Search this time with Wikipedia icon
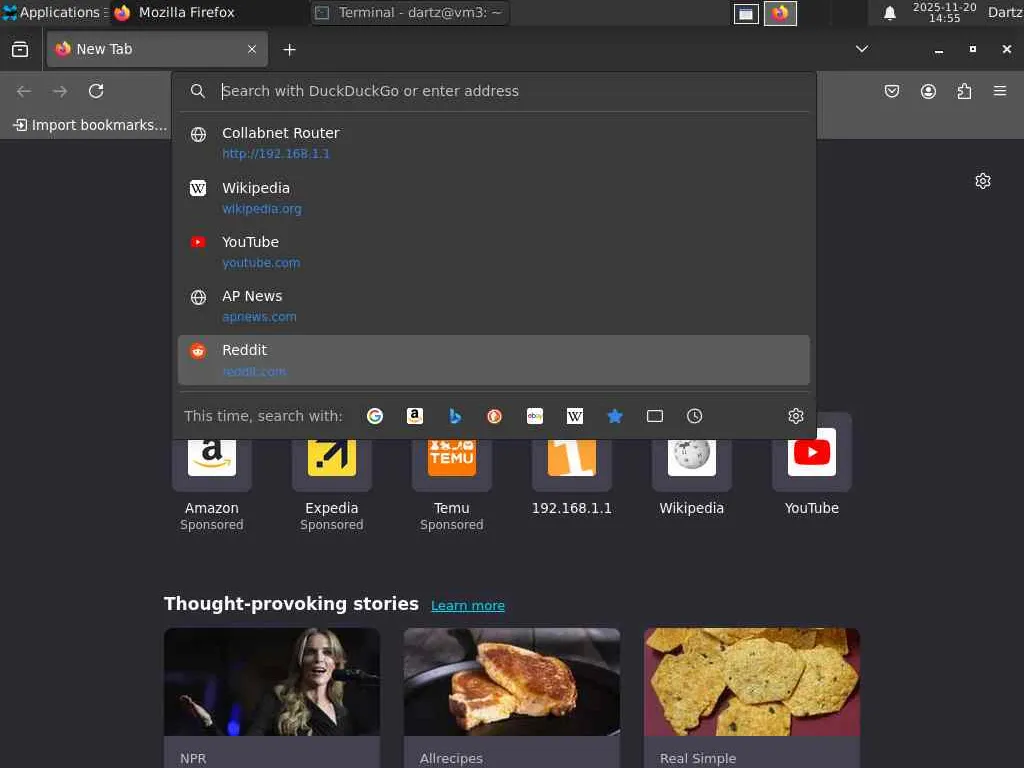 tap(575, 416)
